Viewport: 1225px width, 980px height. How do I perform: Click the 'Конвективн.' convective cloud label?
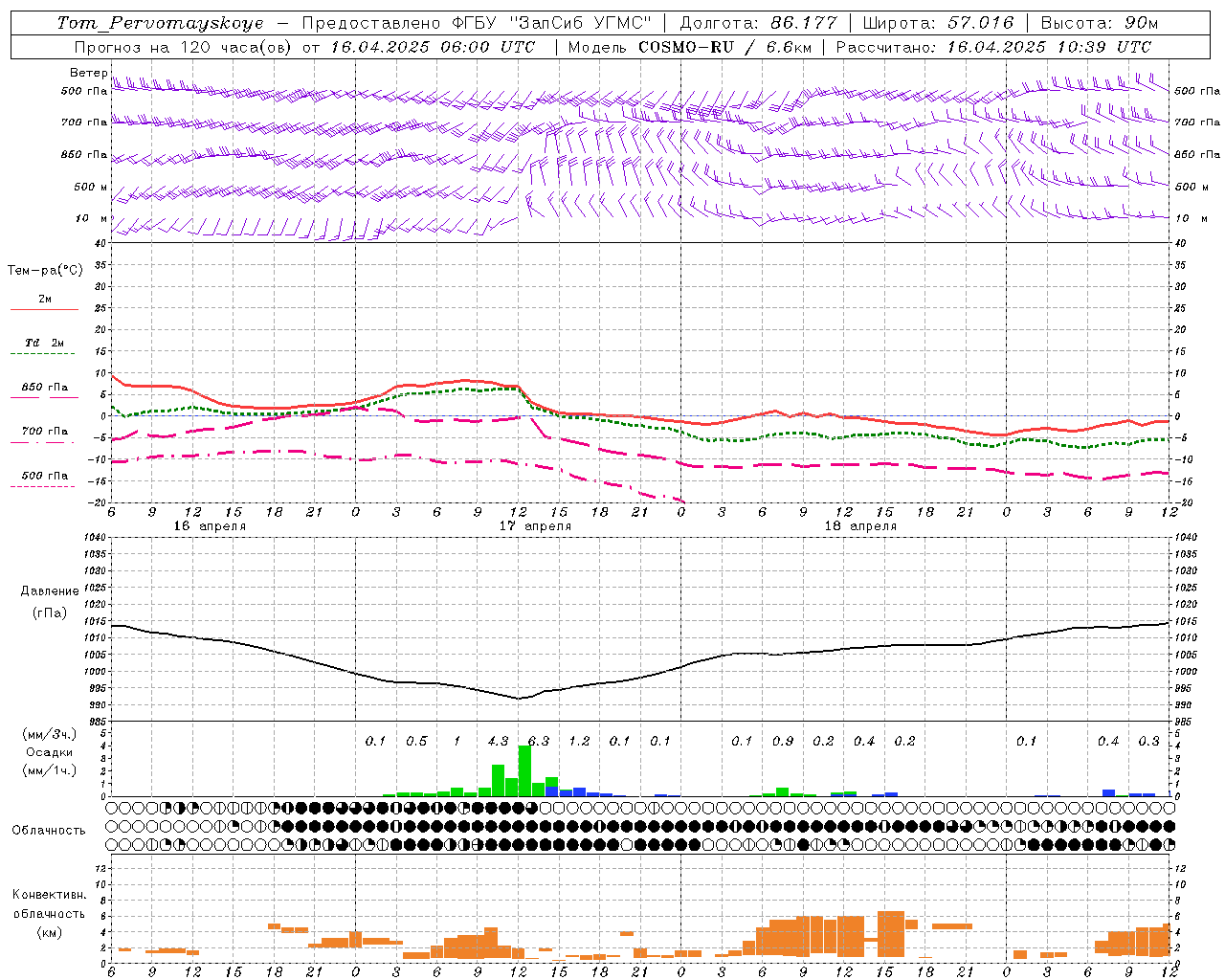(49, 895)
